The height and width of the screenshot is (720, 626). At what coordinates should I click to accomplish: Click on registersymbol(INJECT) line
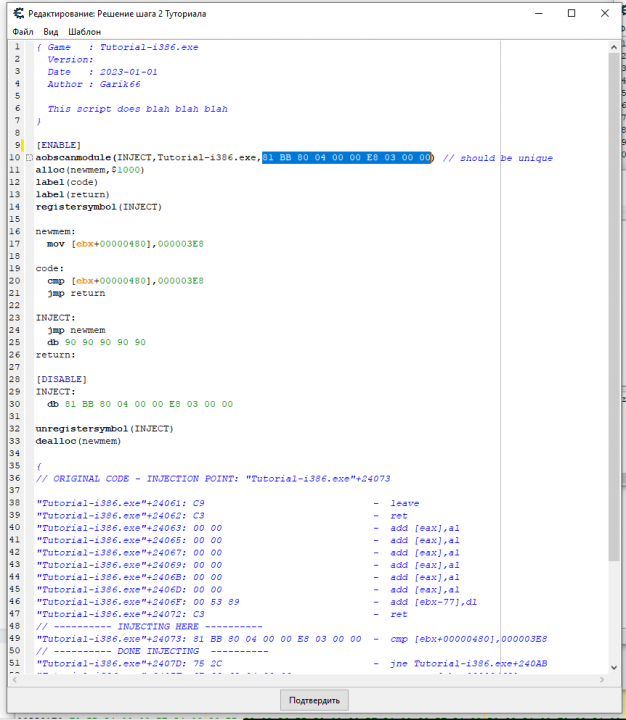point(98,207)
